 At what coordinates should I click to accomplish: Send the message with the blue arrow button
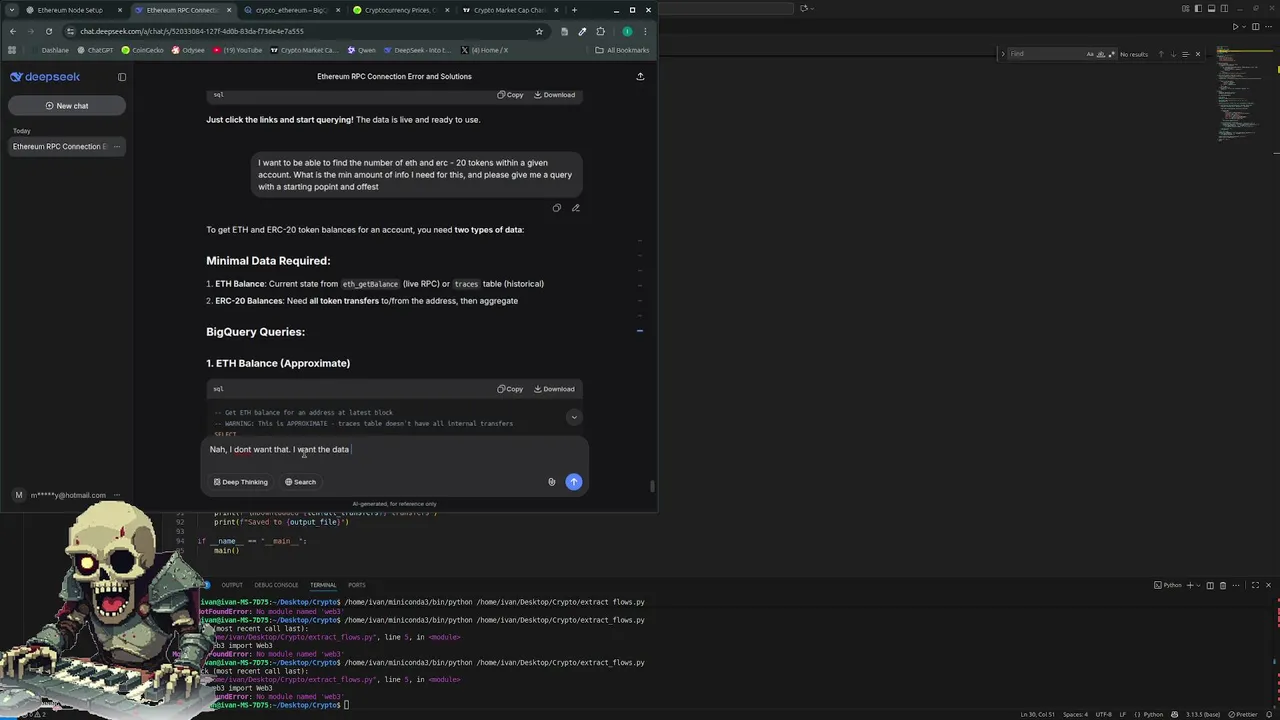pos(573,482)
